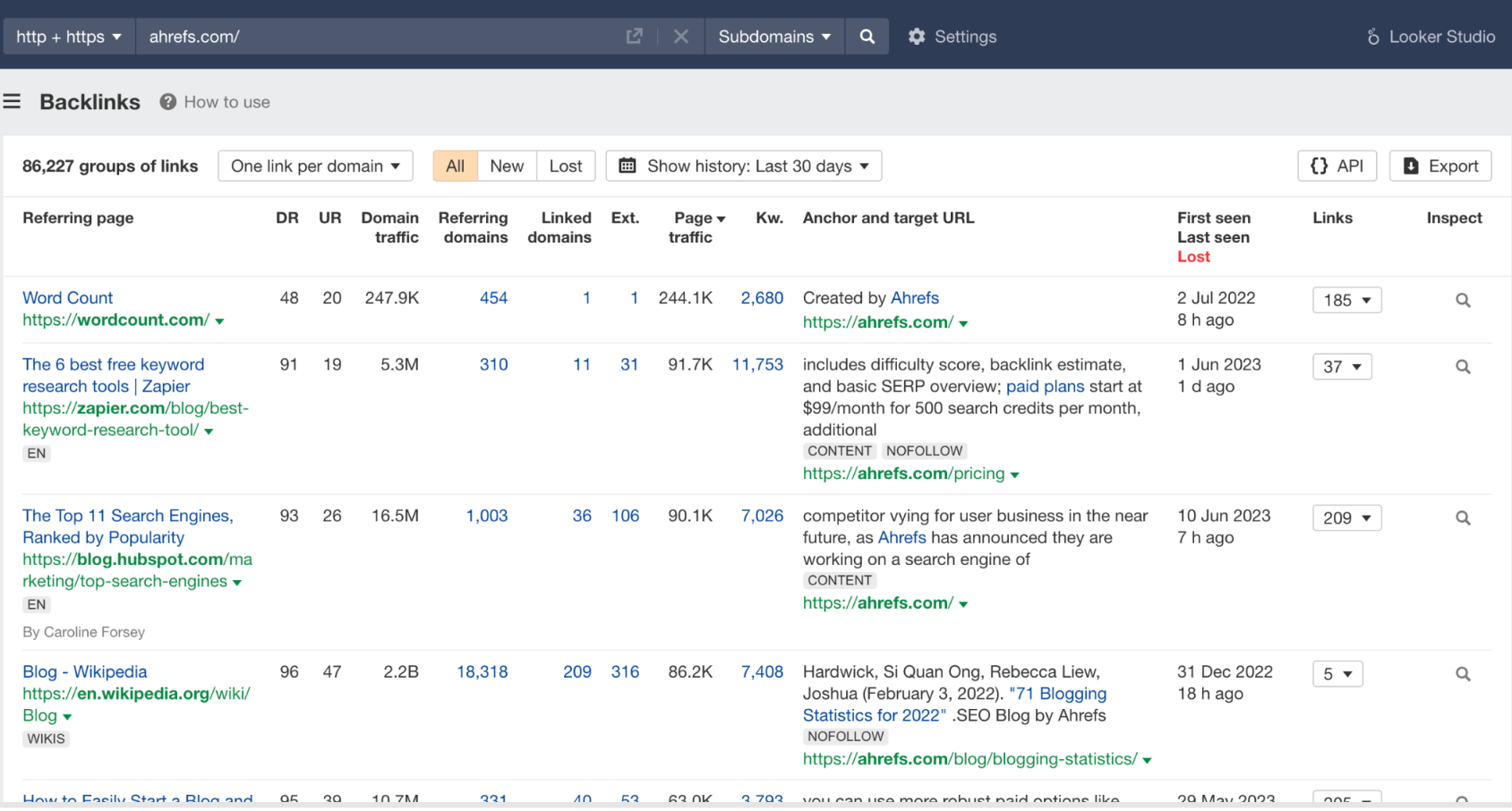This screenshot has width=1512, height=811.
Task: Sort by Page traffic column
Action: coord(695,227)
